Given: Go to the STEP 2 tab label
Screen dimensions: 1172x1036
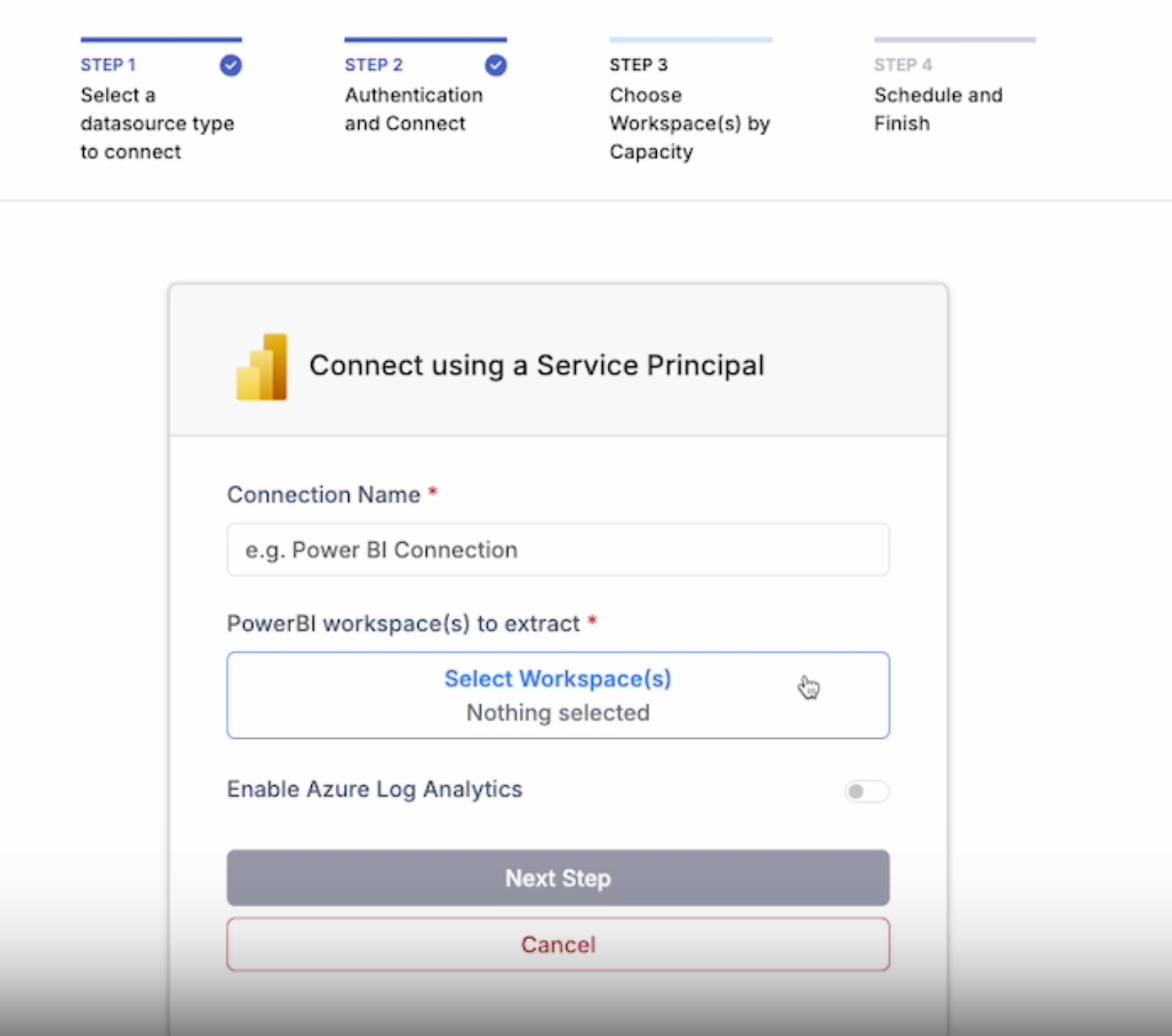Looking at the screenshot, I should 373,65.
